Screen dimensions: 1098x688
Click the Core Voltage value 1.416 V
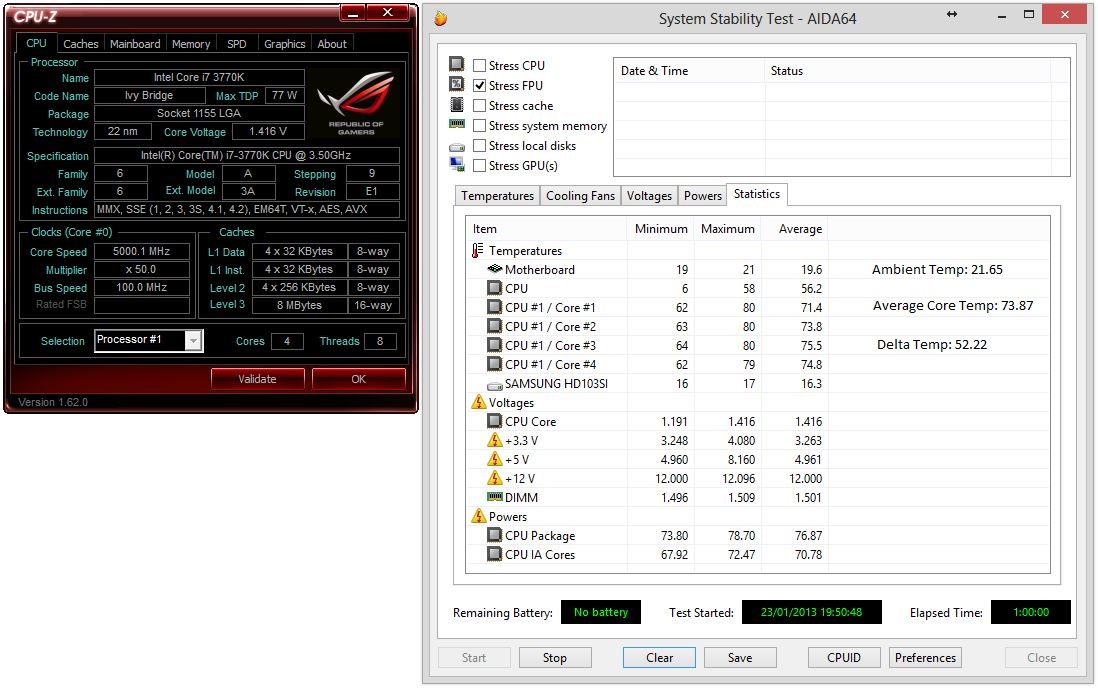pyautogui.click(x=268, y=131)
